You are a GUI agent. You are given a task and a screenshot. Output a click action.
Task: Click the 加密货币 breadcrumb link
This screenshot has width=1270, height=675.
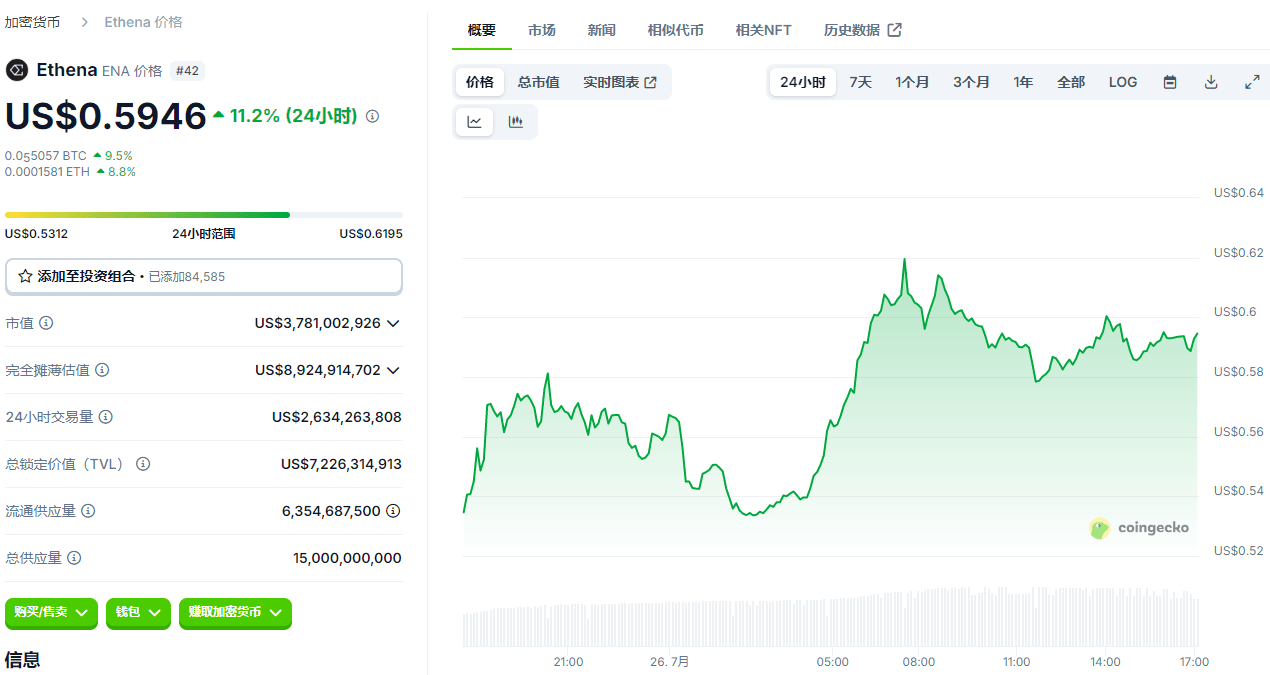tap(32, 22)
